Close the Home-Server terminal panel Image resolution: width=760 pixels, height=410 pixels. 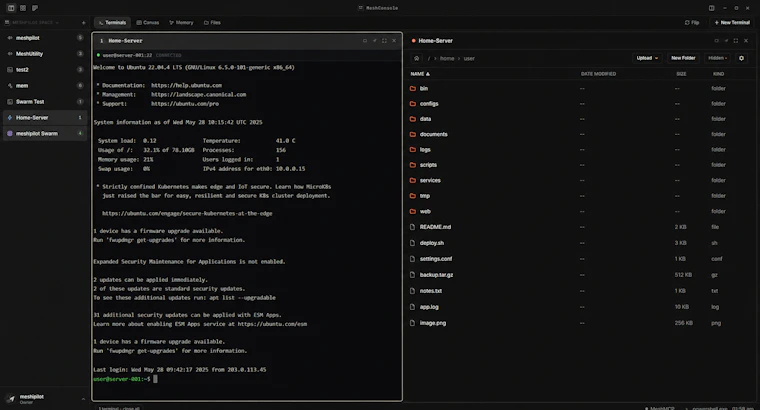394,41
